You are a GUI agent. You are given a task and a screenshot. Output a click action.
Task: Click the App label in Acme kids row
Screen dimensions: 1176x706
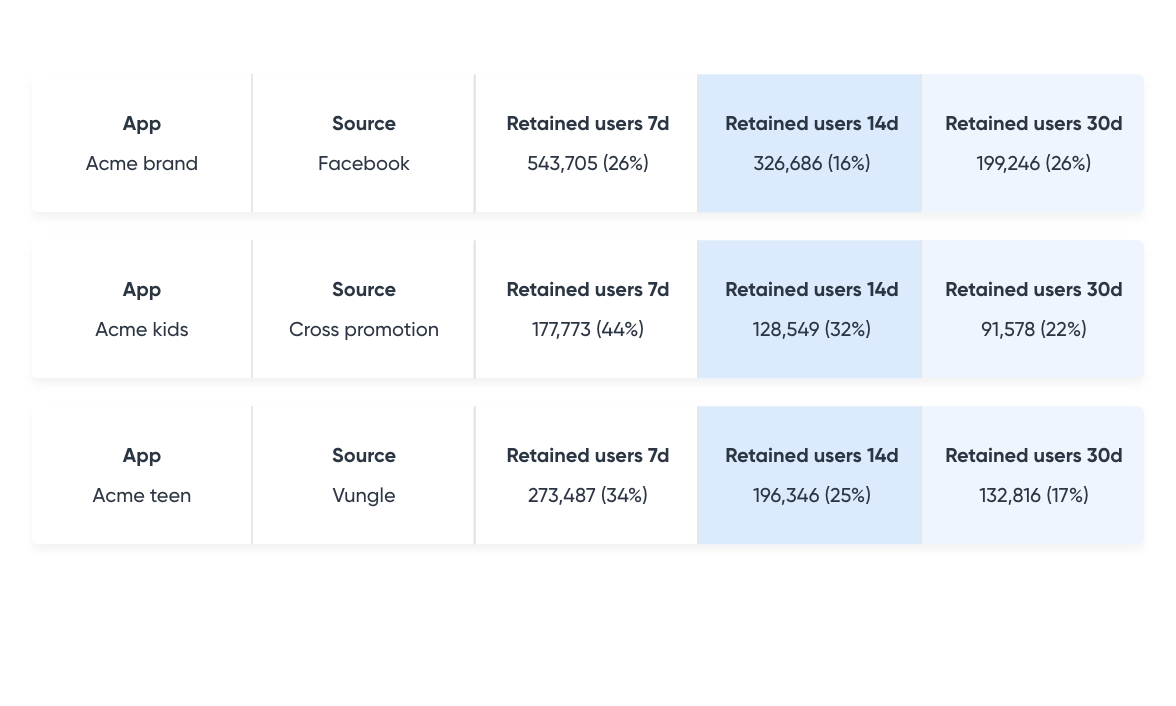click(142, 290)
